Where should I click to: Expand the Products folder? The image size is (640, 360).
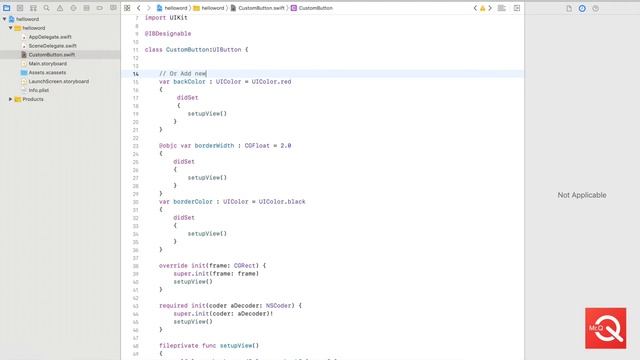click(11, 99)
